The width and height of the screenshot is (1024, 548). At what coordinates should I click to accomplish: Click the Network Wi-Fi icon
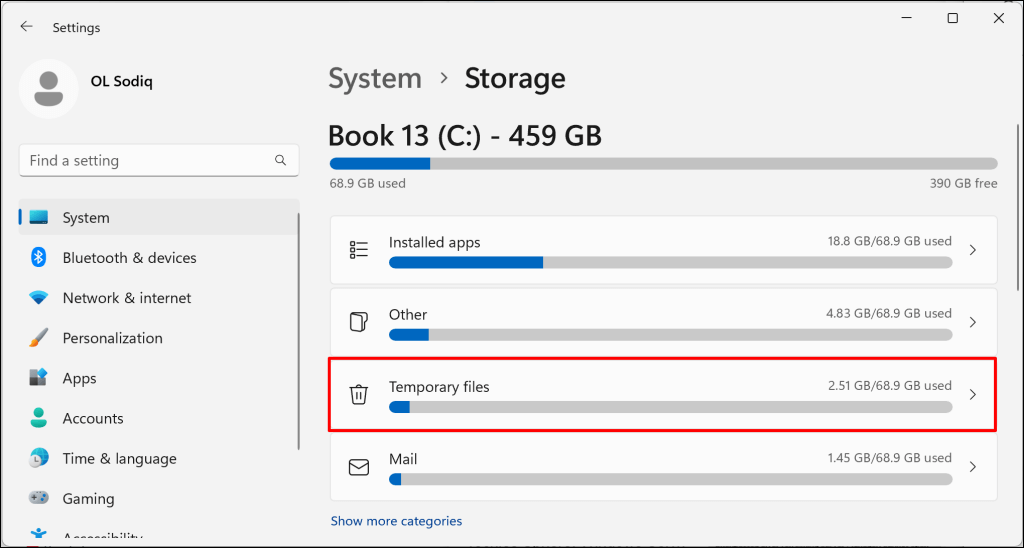coord(39,298)
